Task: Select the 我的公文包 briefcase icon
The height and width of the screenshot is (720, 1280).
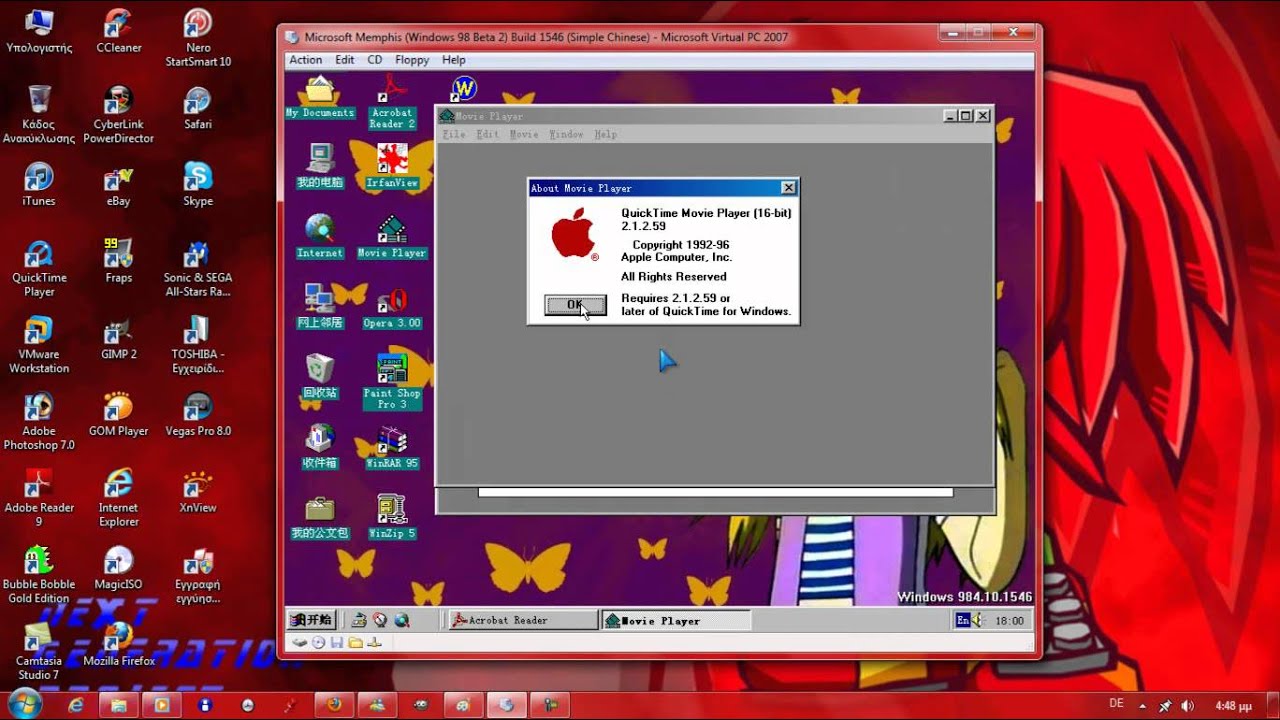Action: coord(320,517)
